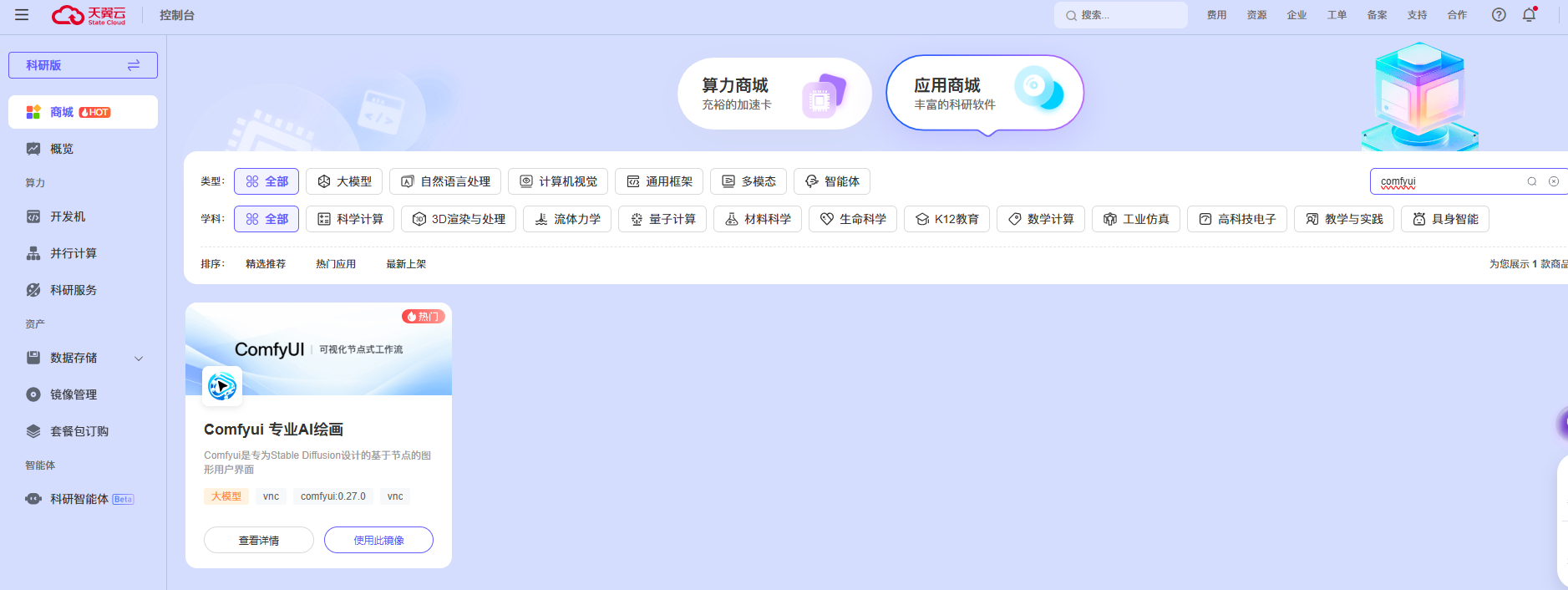Image resolution: width=1568 pixels, height=590 pixels.
Task: Open the hamburger menu icon
Action: coord(22,15)
